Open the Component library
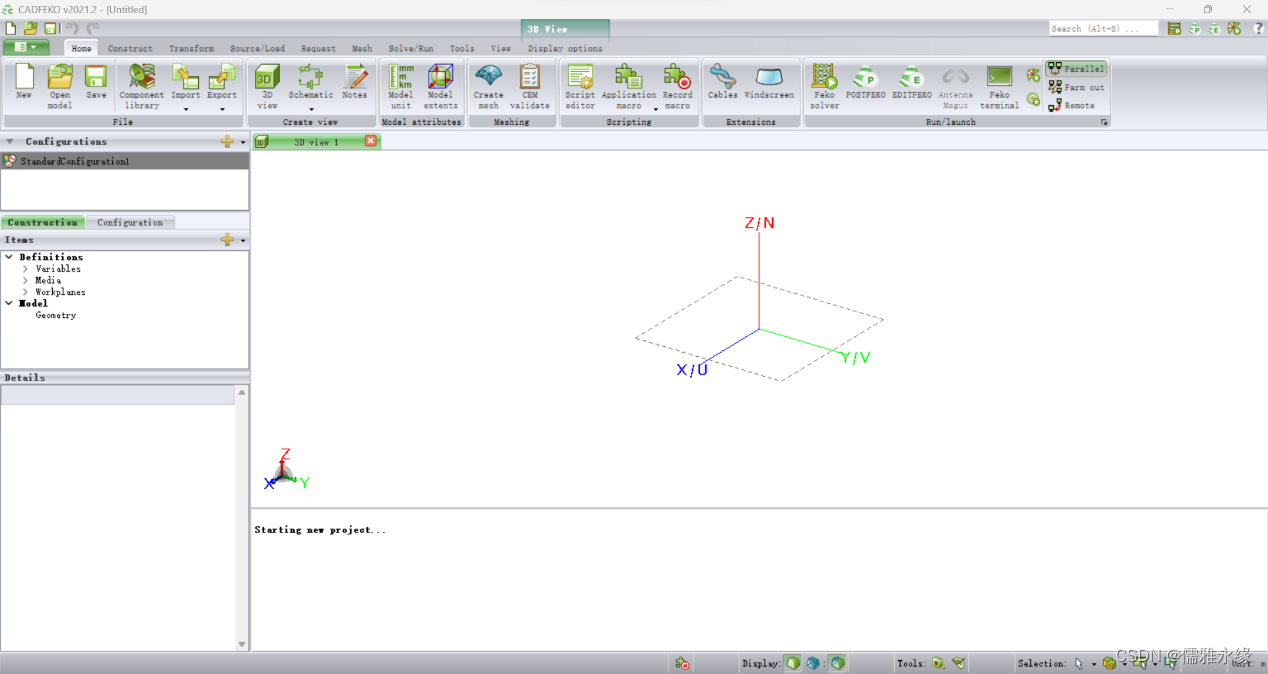Viewport: 1268px width, 674px height. pyautogui.click(x=142, y=87)
